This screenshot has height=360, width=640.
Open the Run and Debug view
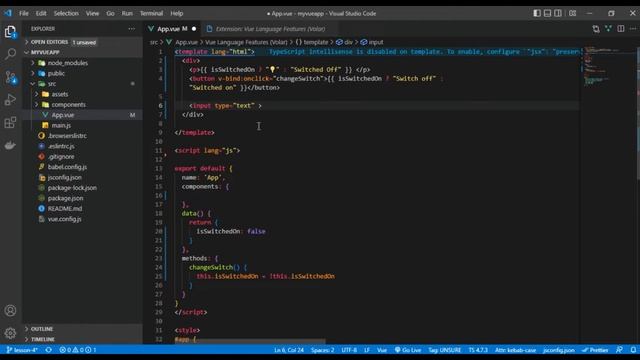tap(10, 100)
